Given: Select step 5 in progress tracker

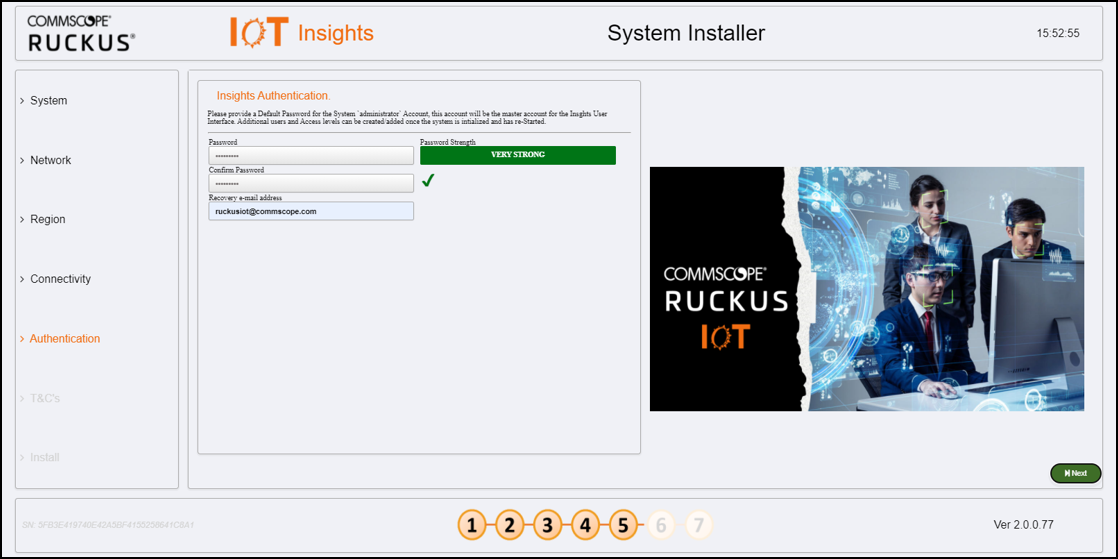Looking at the screenshot, I should [x=622, y=526].
